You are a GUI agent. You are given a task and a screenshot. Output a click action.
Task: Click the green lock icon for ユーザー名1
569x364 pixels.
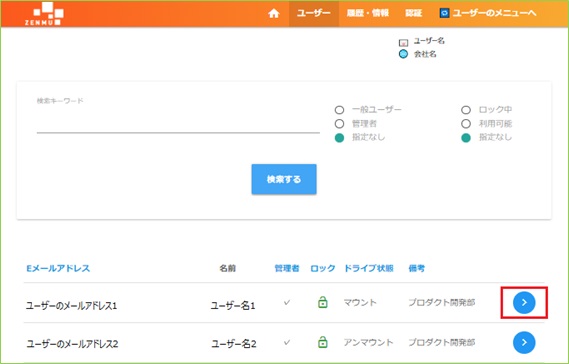tap(323, 302)
